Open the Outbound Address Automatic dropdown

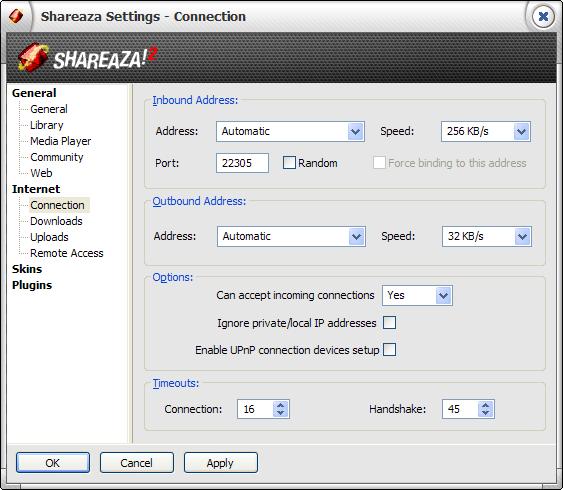(291, 236)
